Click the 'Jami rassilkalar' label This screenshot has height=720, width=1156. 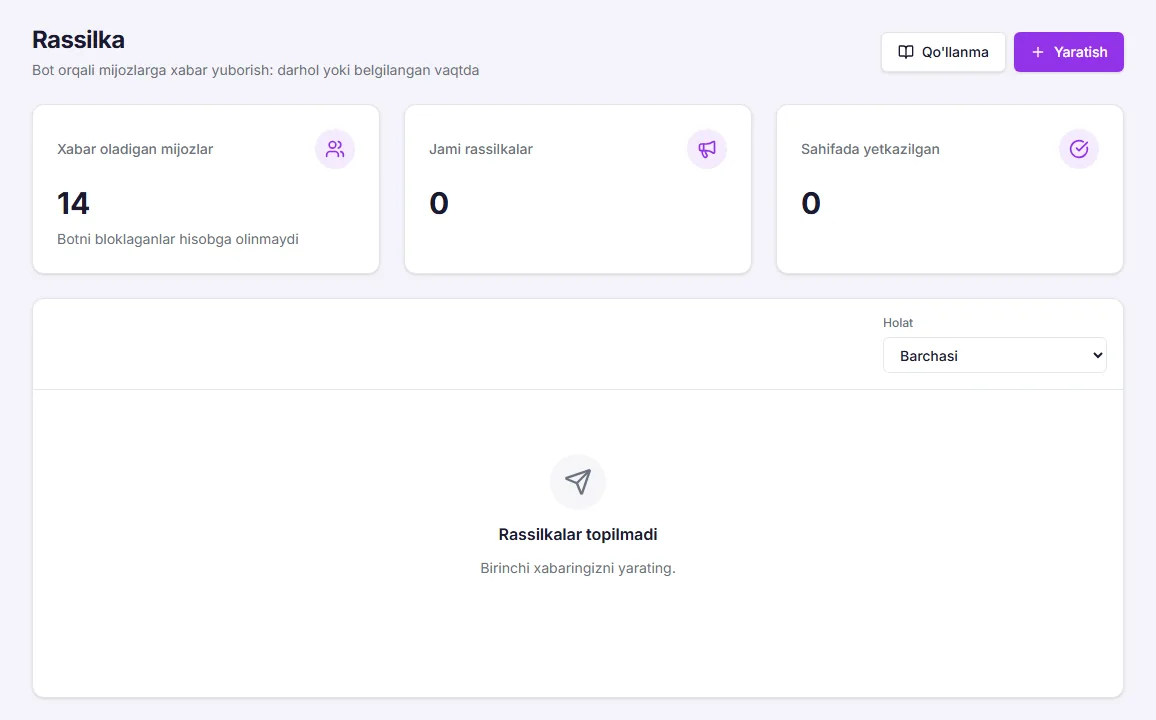pyautogui.click(x=481, y=149)
